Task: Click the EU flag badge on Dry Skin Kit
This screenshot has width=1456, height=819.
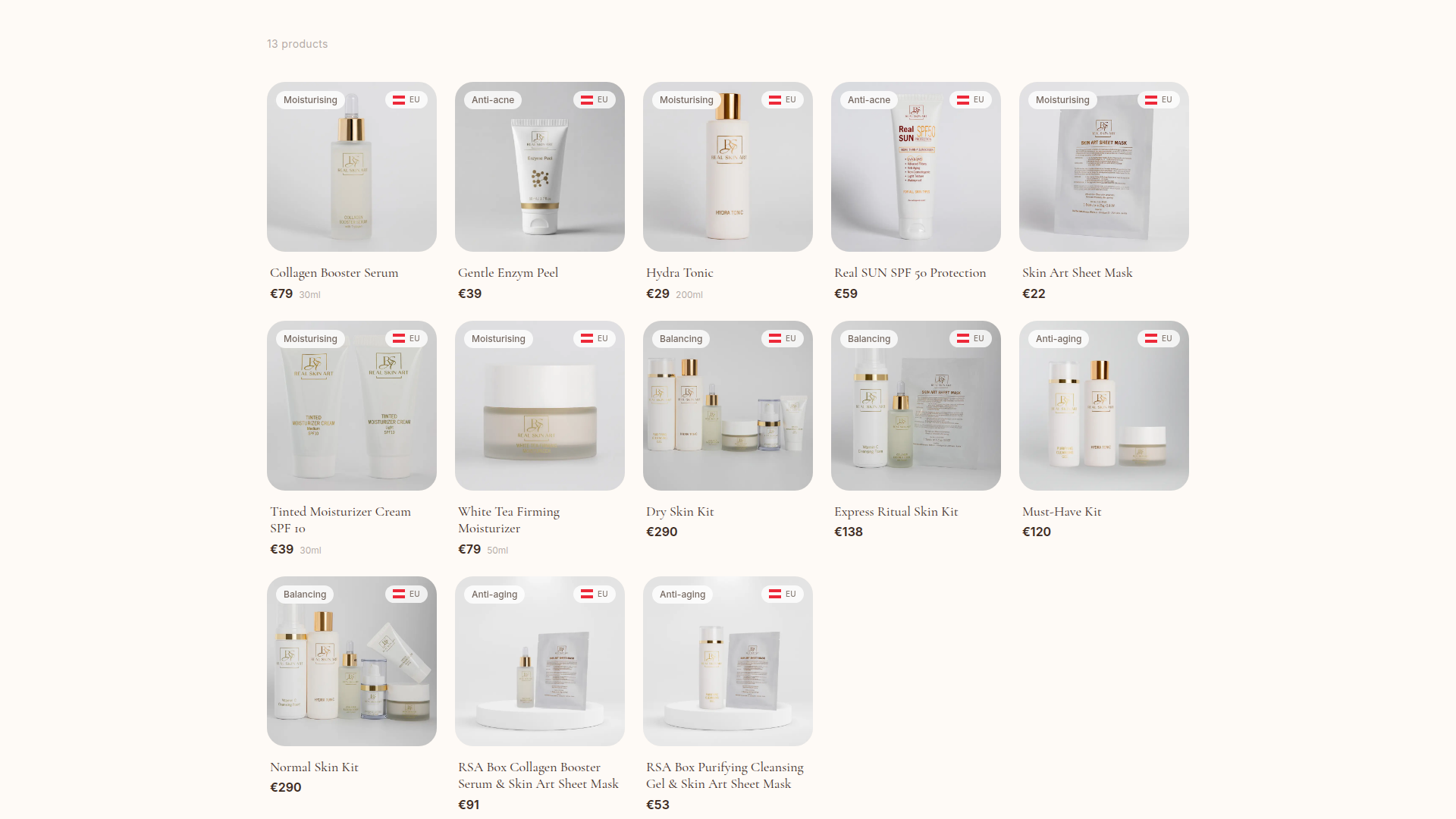Action: [783, 339]
